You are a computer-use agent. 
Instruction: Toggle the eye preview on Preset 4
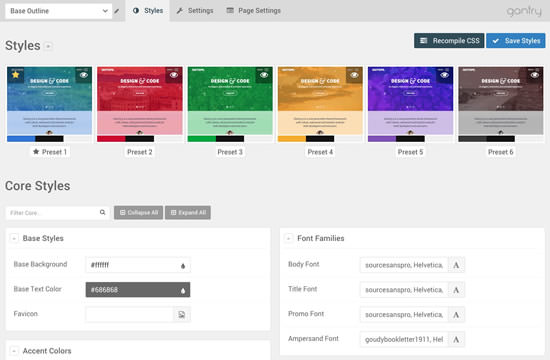click(354, 75)
